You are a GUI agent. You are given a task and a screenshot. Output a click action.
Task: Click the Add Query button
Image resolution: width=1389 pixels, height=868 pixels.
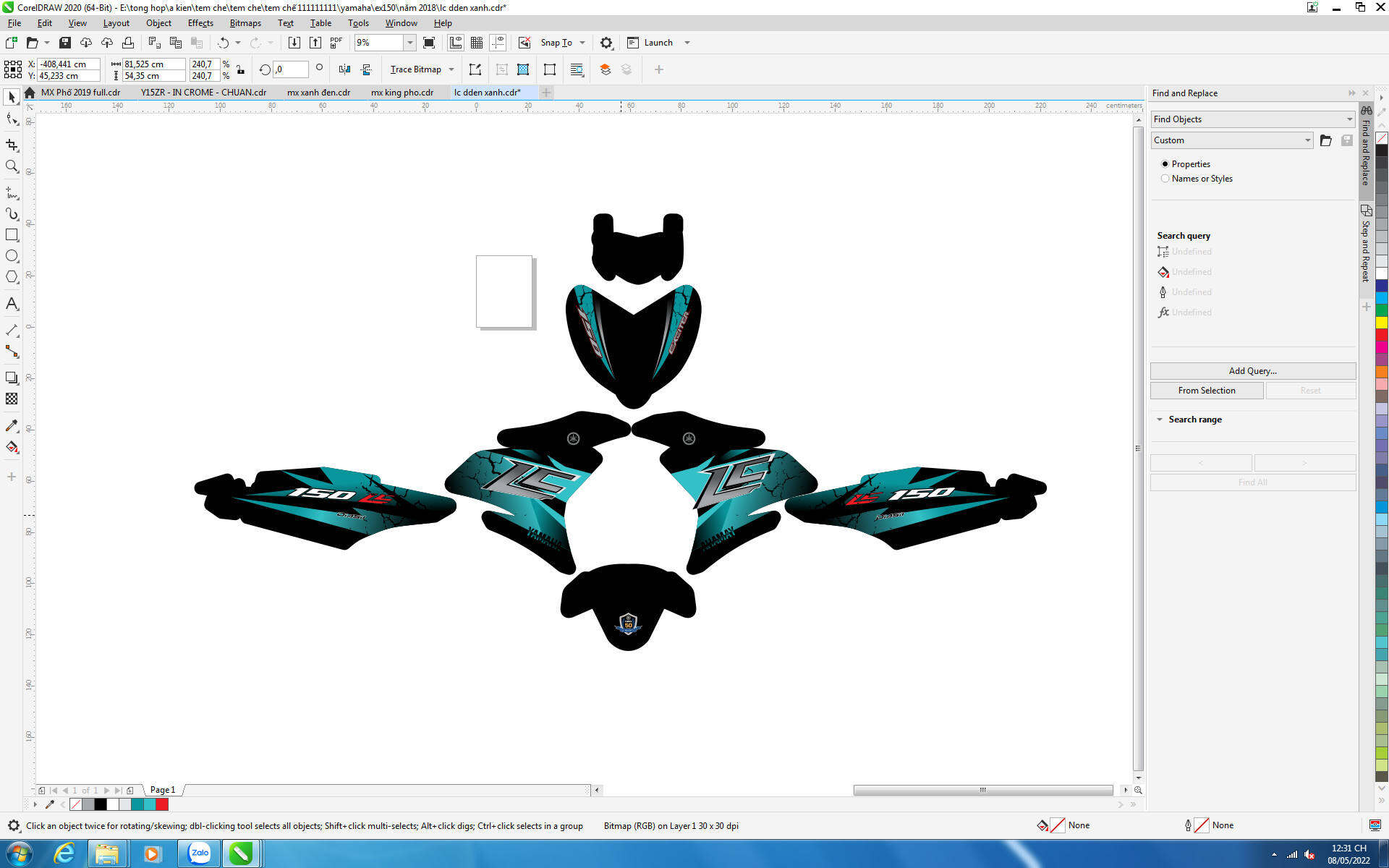click(x=1252, y=371)
